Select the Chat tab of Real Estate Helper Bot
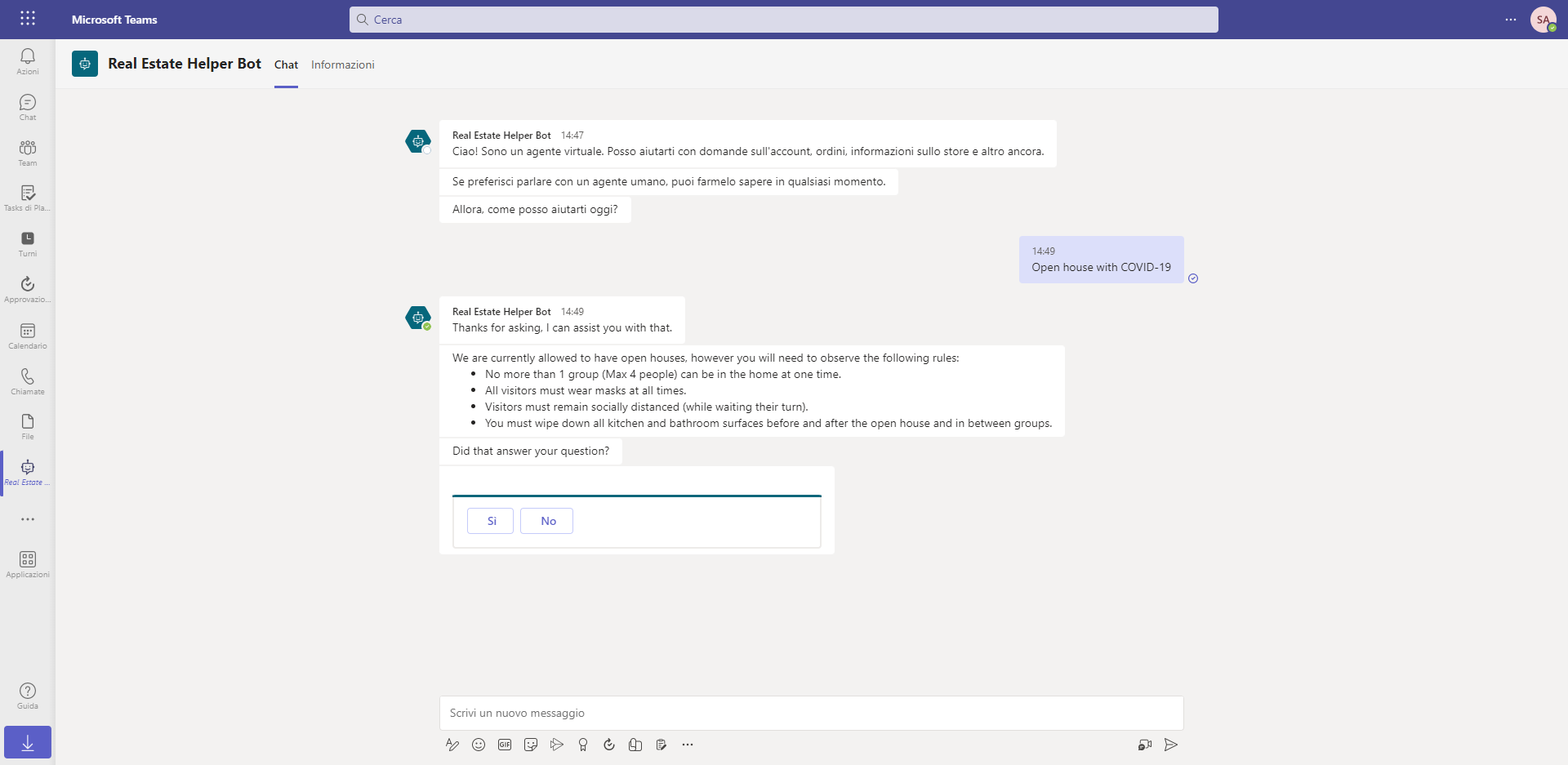1568x765 pixels. pyautogui.click(x=286, y=64)
